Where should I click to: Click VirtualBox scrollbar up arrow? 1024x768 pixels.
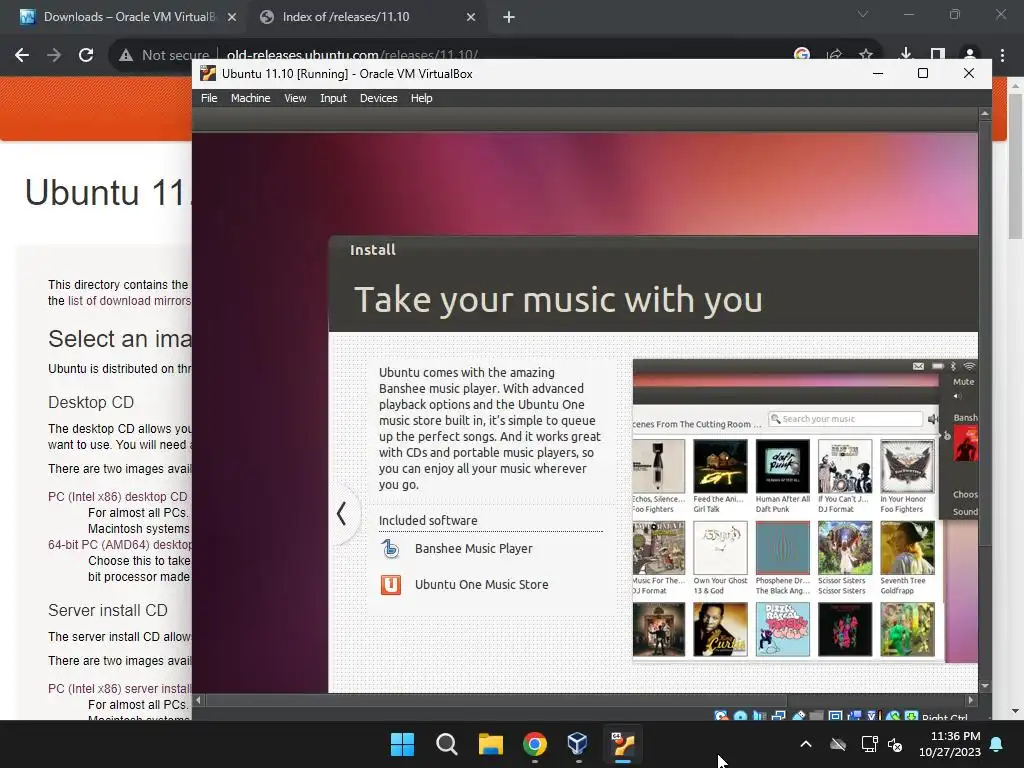click(x=985, y=114)
